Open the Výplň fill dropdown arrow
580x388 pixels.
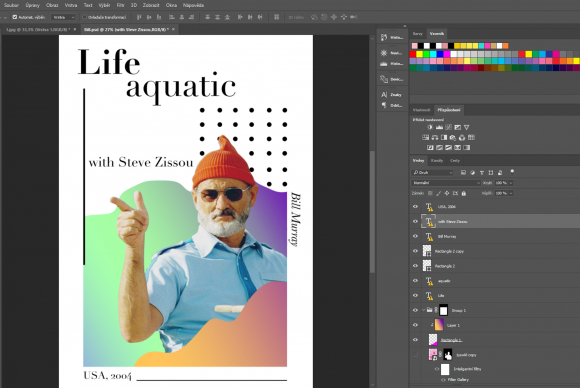pos(511,193)
